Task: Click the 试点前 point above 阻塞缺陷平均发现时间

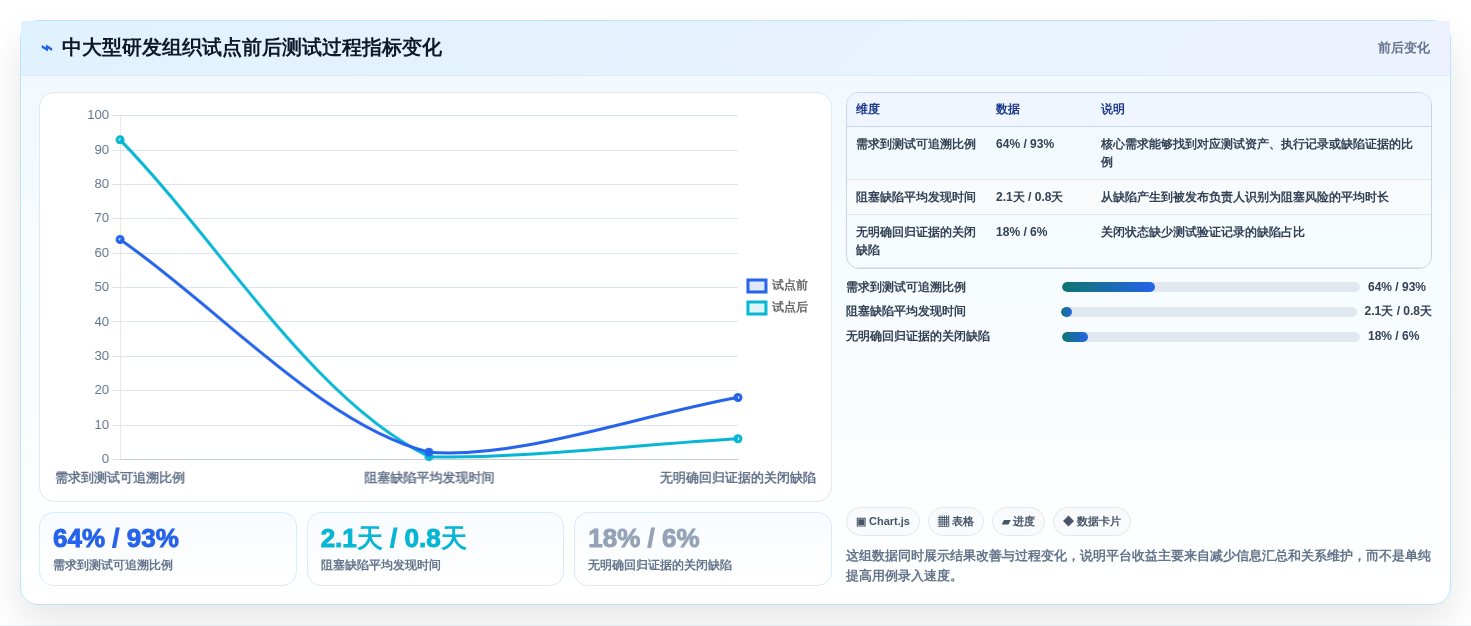Action: click(429, 452)
